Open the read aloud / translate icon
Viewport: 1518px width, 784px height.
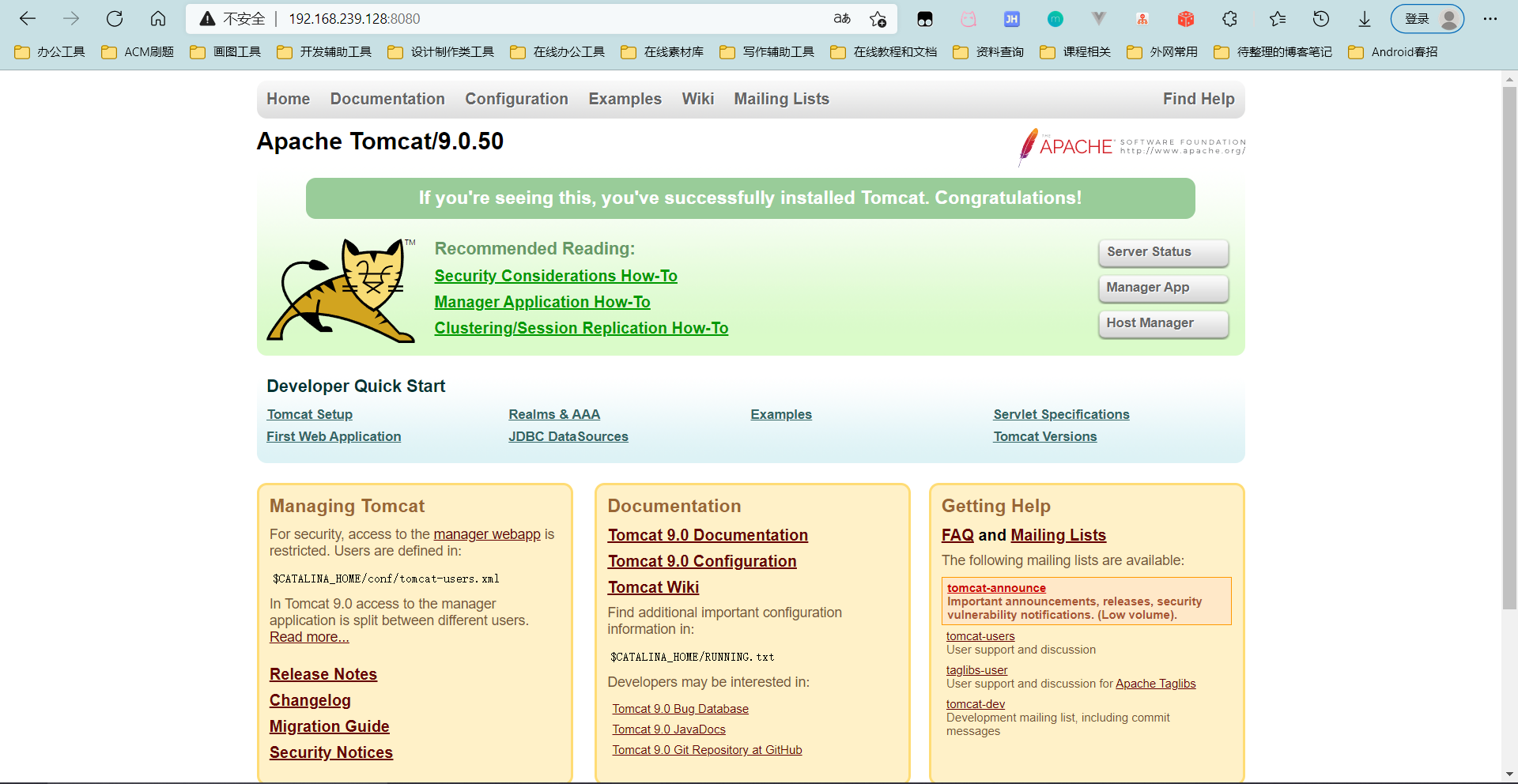[x=842, y=19]
